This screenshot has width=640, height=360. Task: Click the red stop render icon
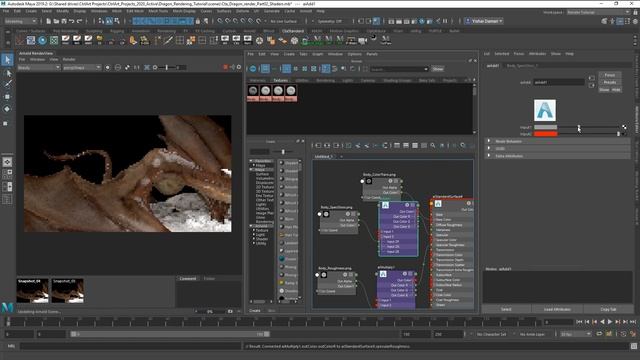(x=225, y=67)
